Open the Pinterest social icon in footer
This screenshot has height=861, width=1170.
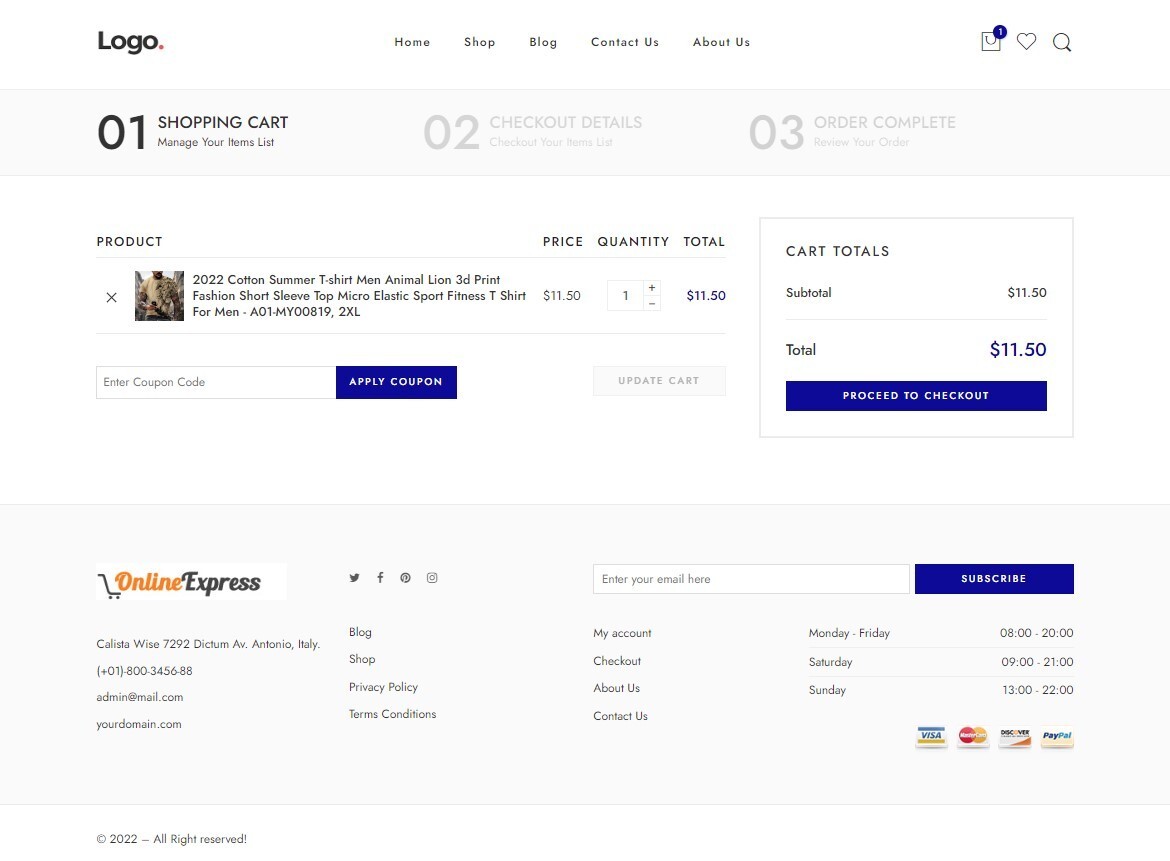pos(405,577)
